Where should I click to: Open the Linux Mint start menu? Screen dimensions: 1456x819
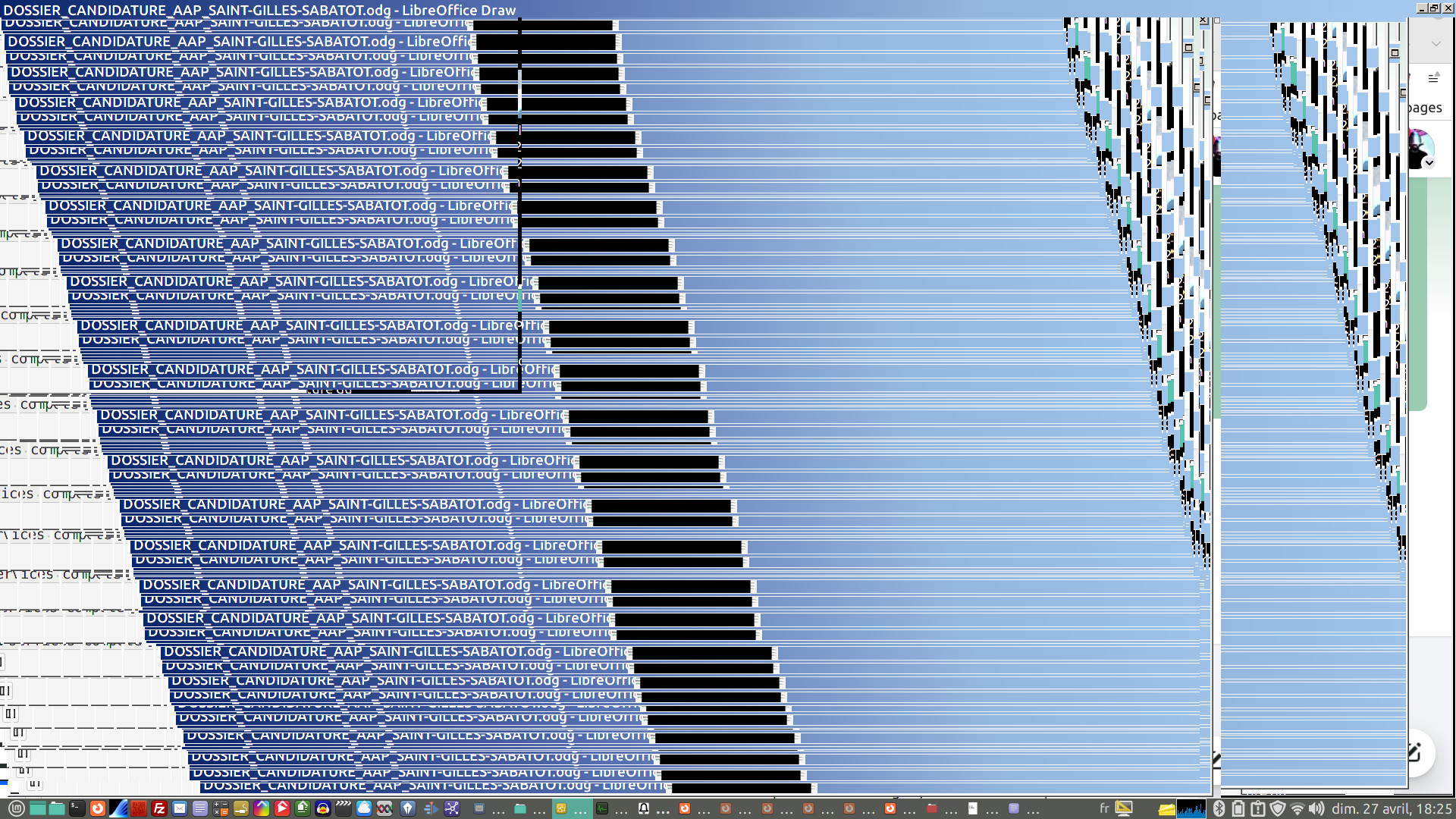tap(16, 808)
